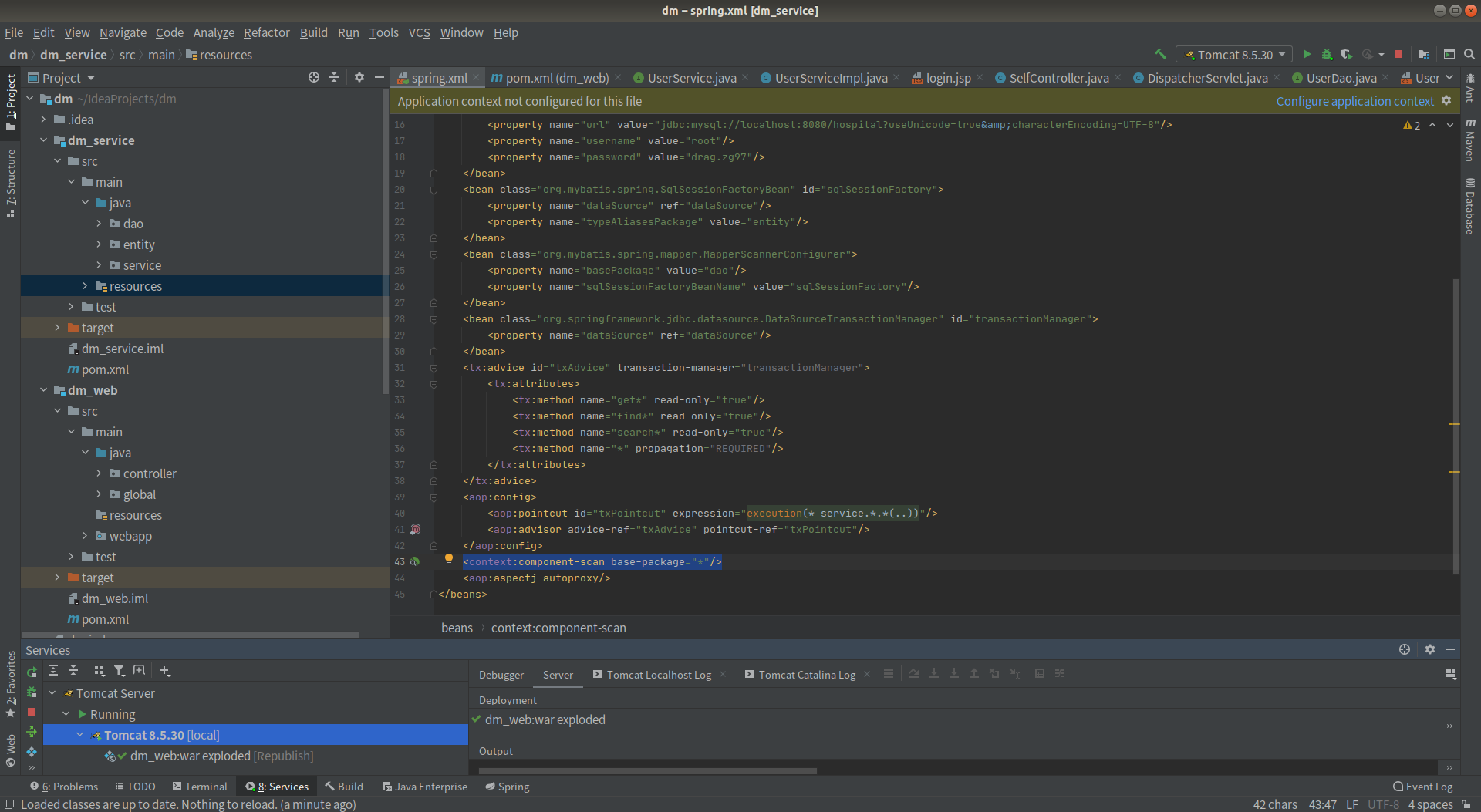
Task: Collapse the Tomcat Server services node
Action: click(x=52, y=693)
